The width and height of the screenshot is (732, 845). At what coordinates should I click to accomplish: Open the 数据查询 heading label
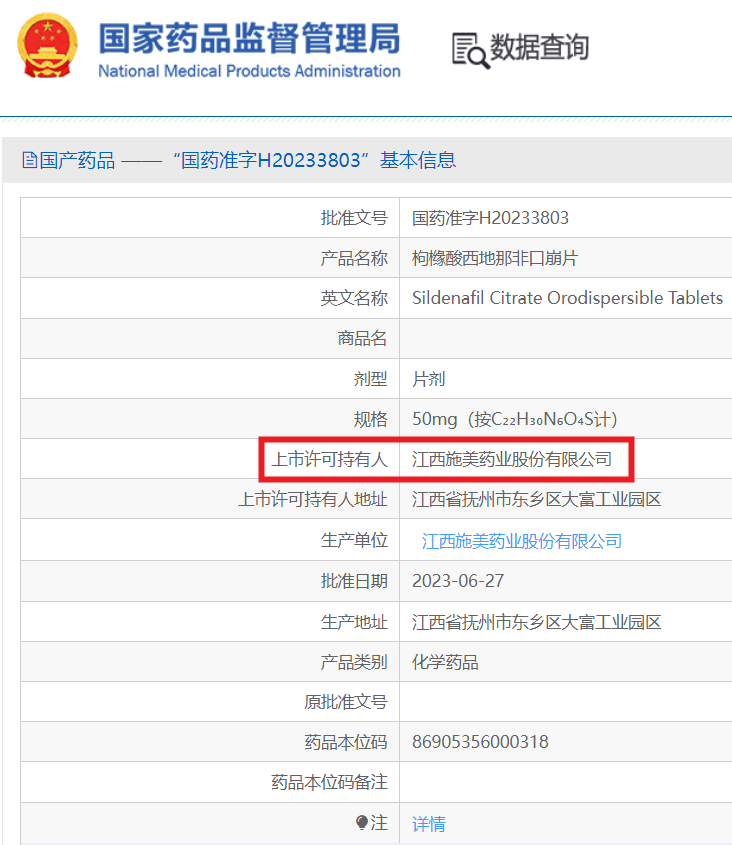pyautogui.click(x=540, y=47)
